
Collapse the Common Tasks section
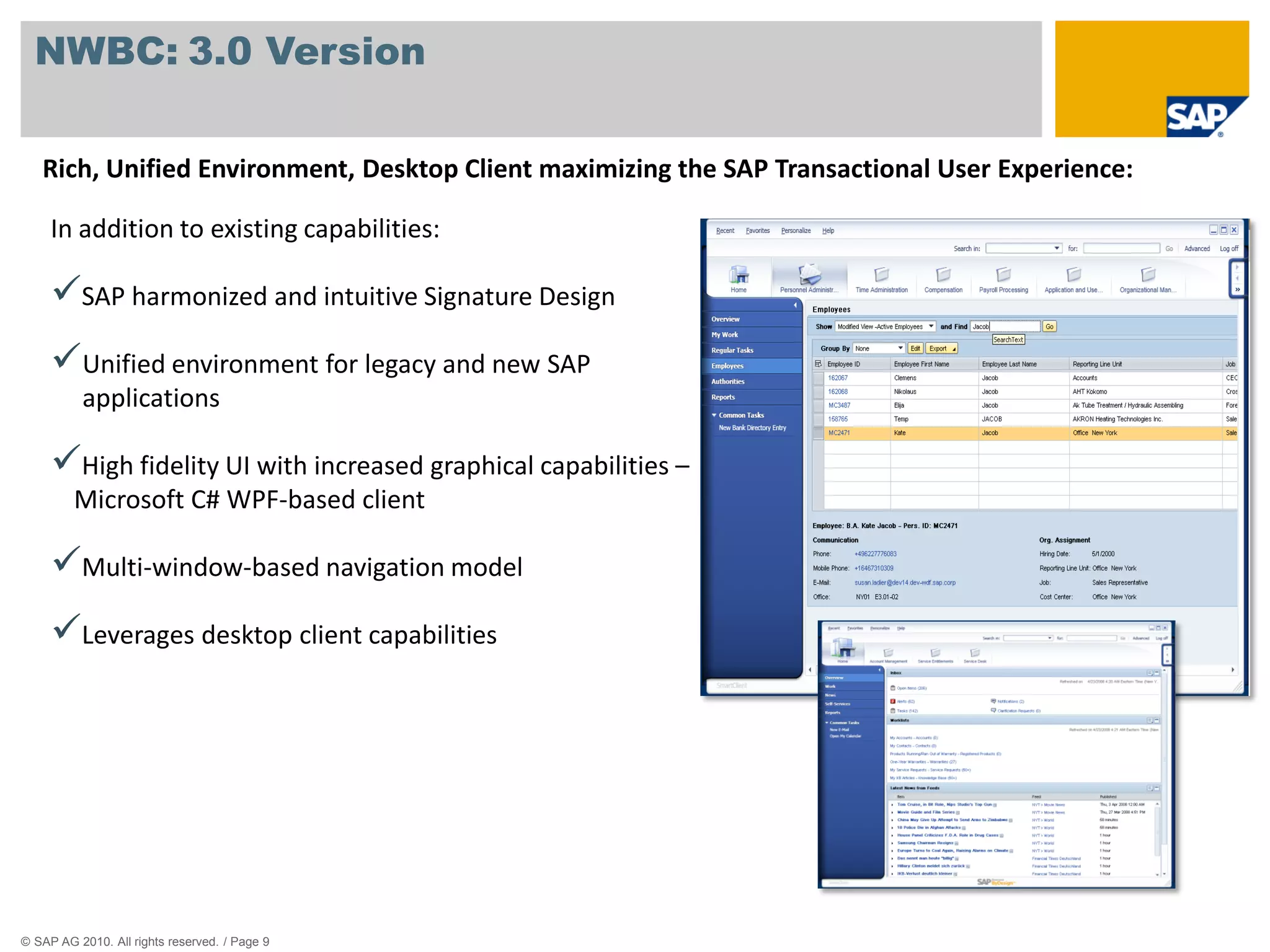pos(714,415)
